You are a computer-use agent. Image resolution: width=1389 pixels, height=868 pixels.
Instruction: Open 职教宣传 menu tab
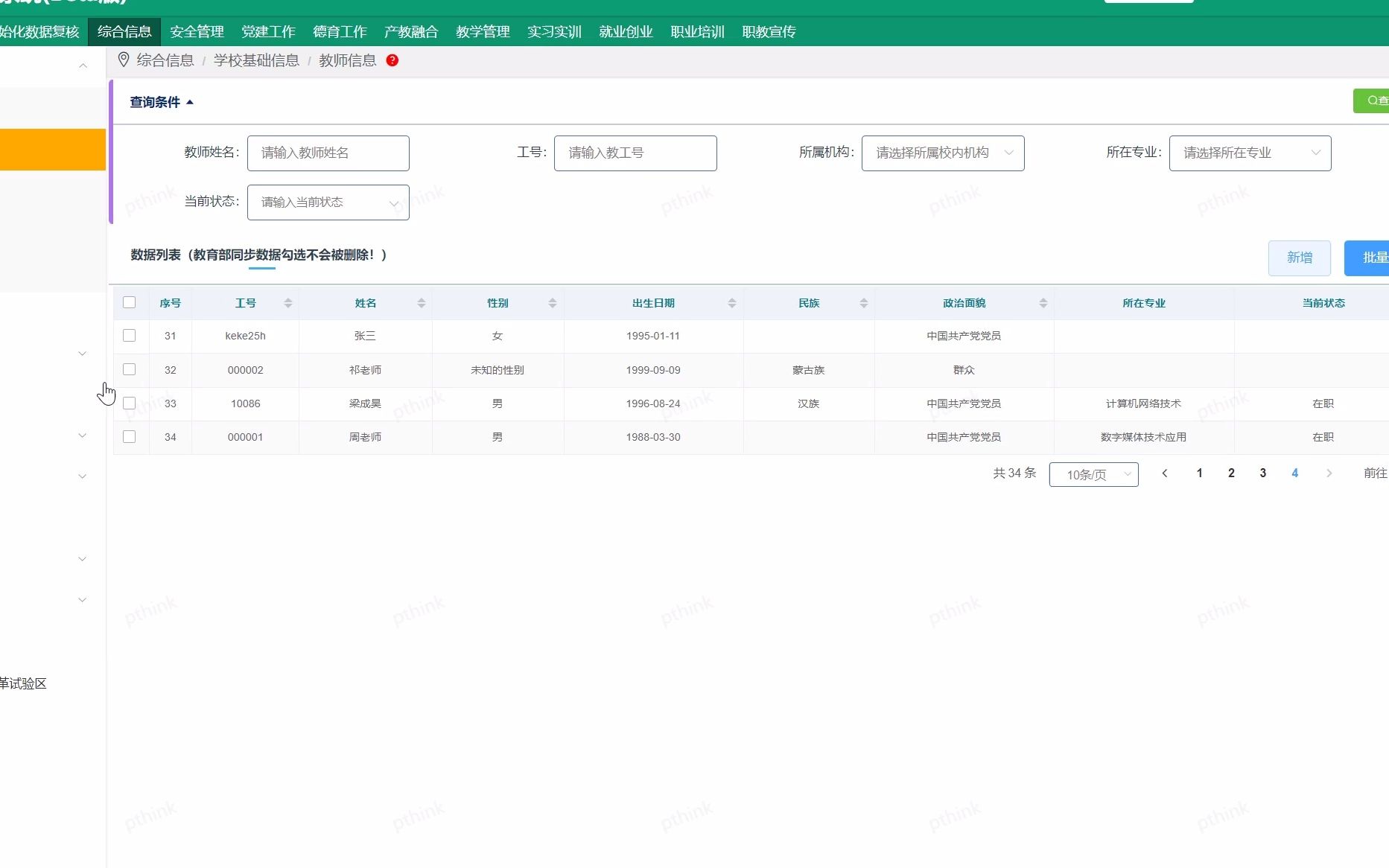[769, 32]
